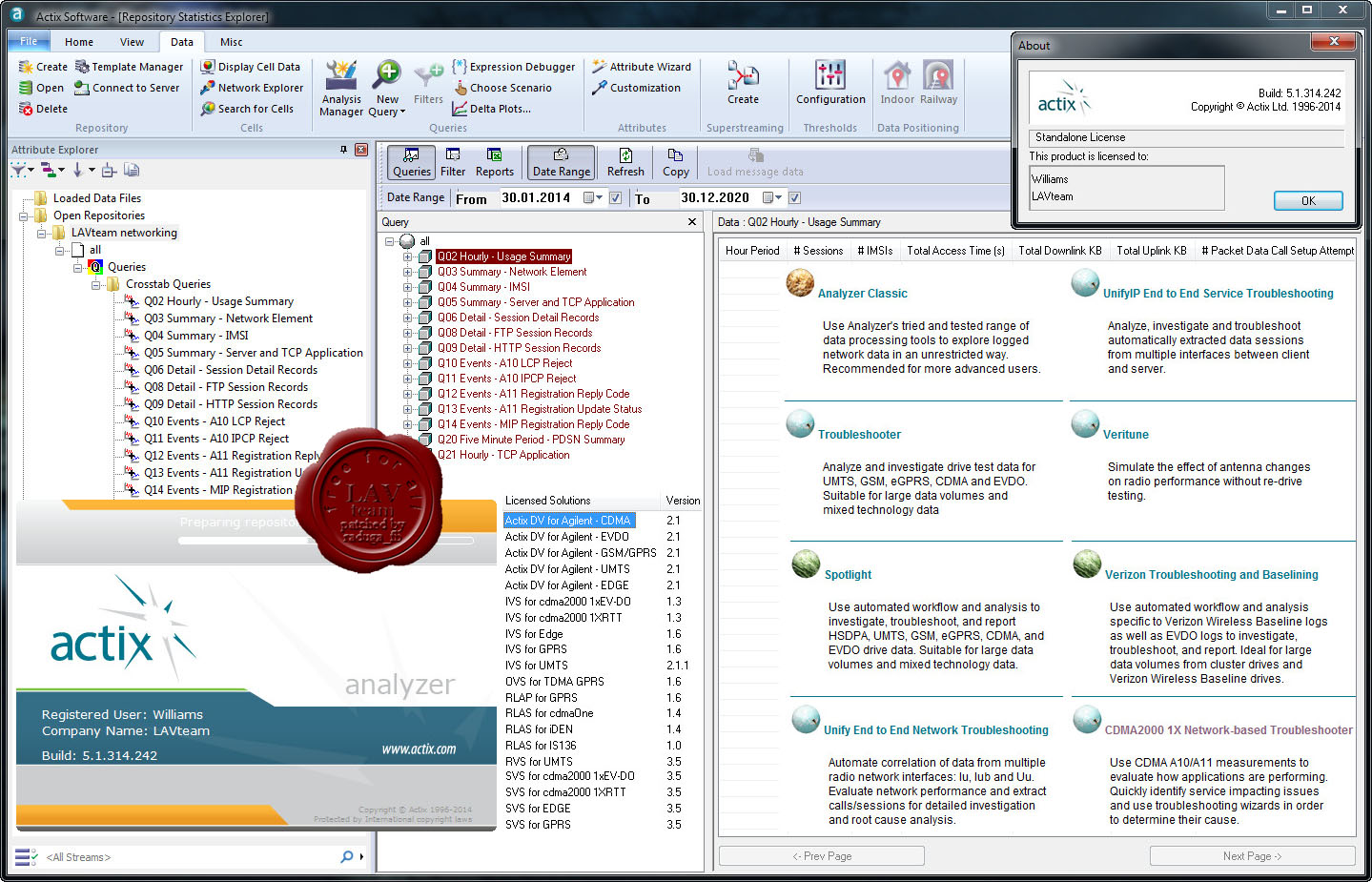Open the Attribute Explorer filter dropdown arrow
Screen dimensions: 1372x882
(31, 170)
